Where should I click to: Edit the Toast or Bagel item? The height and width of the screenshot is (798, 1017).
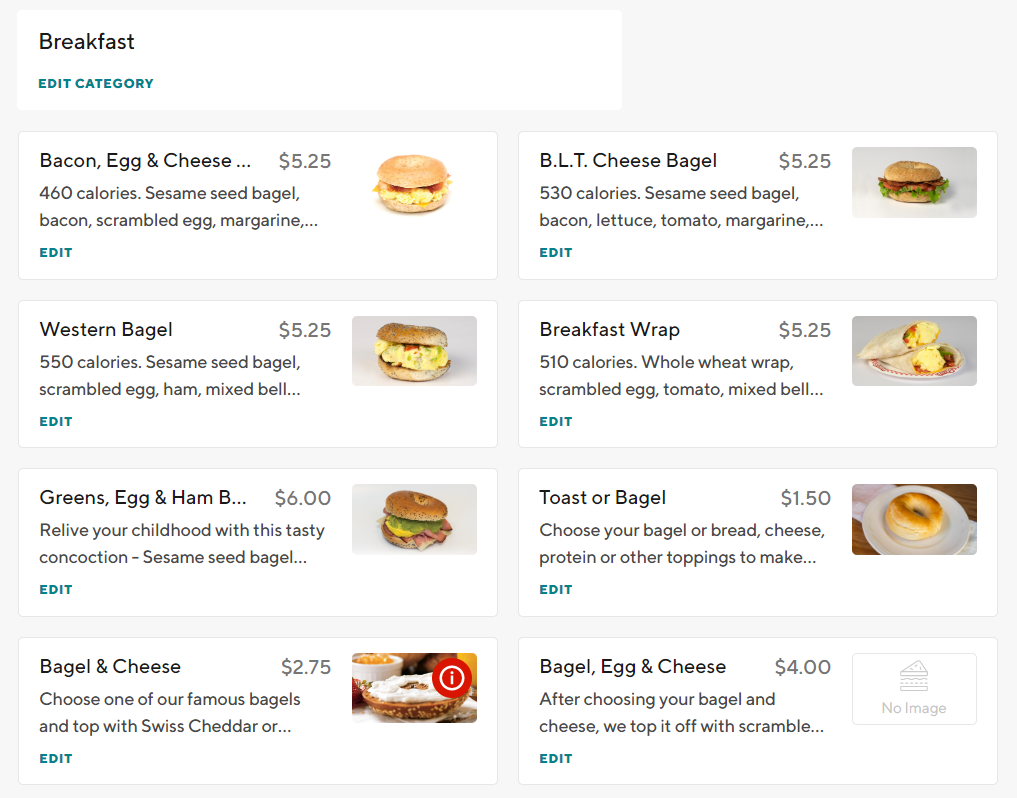click(x=556, y=590)
